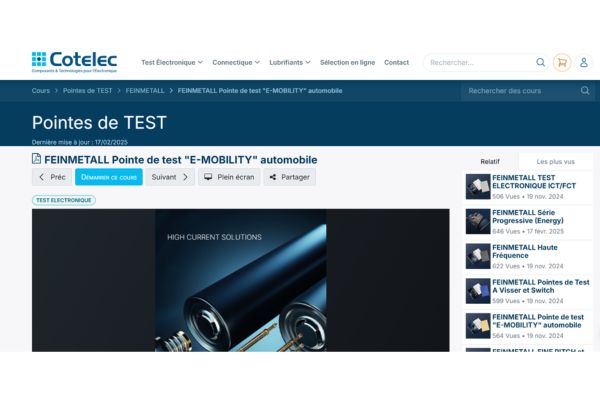Switch to the Les plus vus tab
Viewport: 600px width, 400px height.
[x=555, y=162]
